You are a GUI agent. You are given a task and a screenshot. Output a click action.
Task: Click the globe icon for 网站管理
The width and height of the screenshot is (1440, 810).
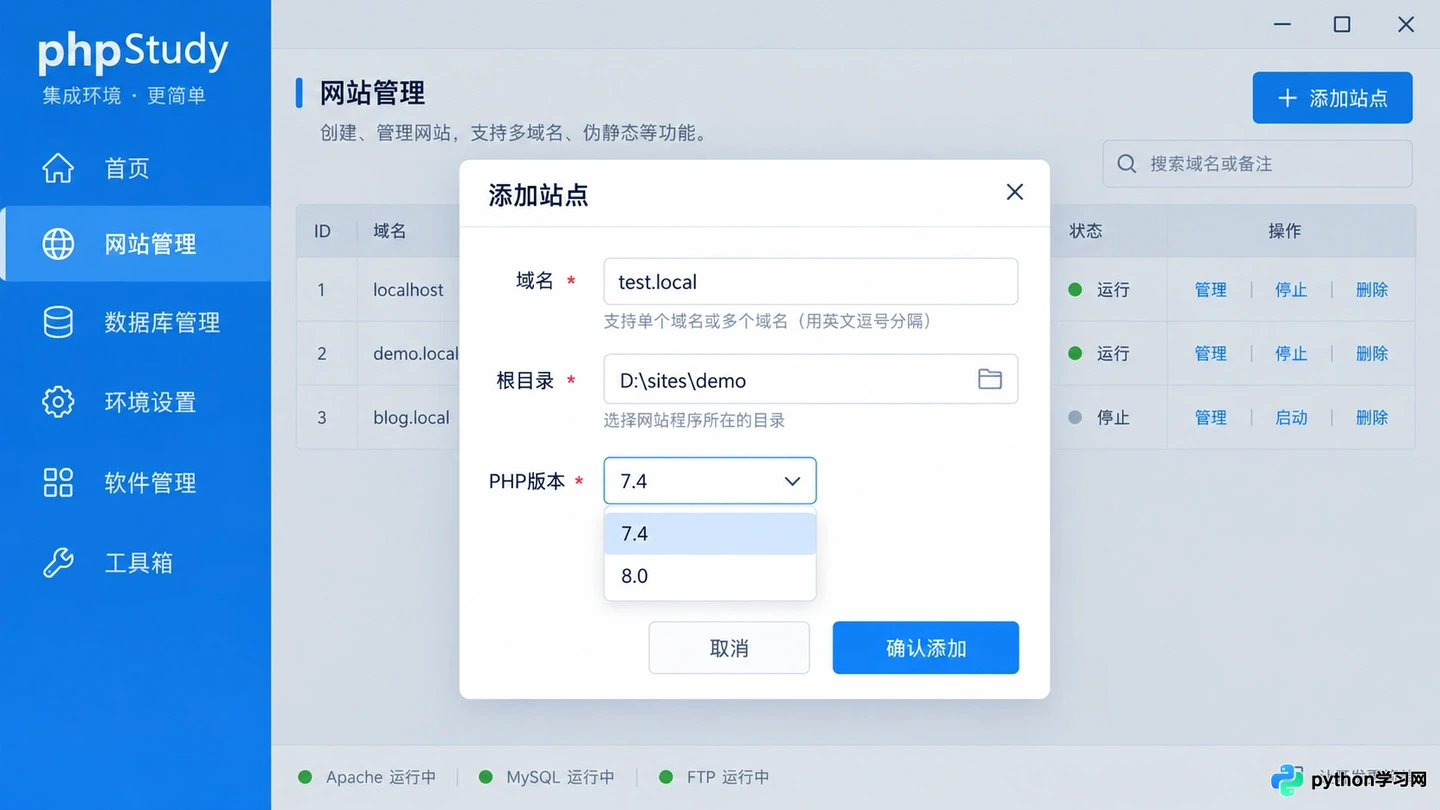pos(58,244)
